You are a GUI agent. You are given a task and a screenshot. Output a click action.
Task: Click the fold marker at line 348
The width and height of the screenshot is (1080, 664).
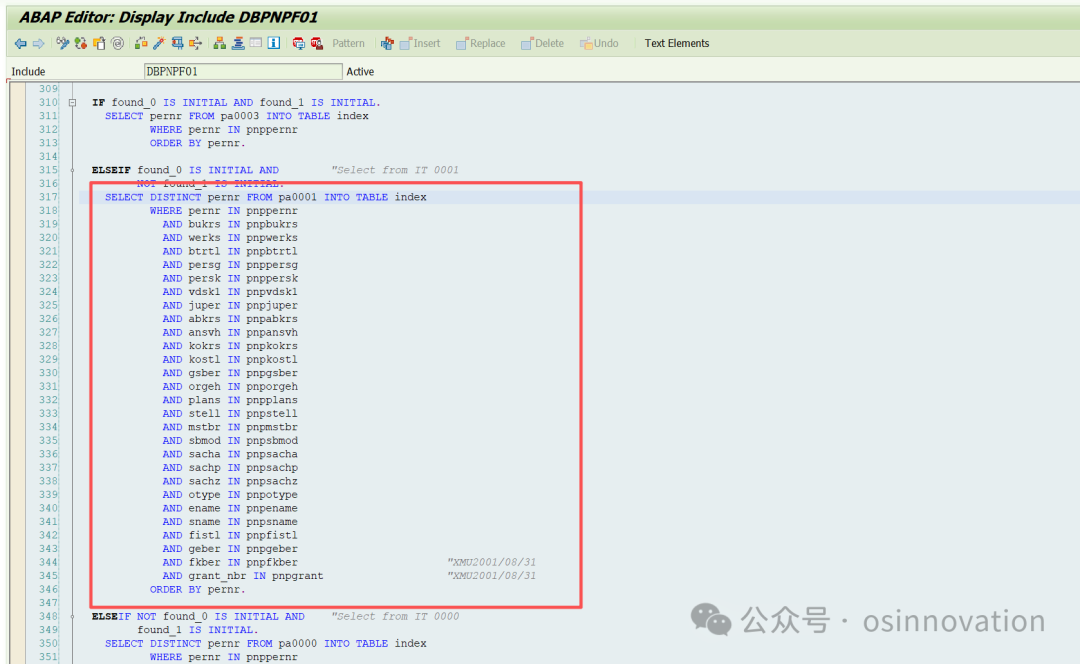point(72,616)
